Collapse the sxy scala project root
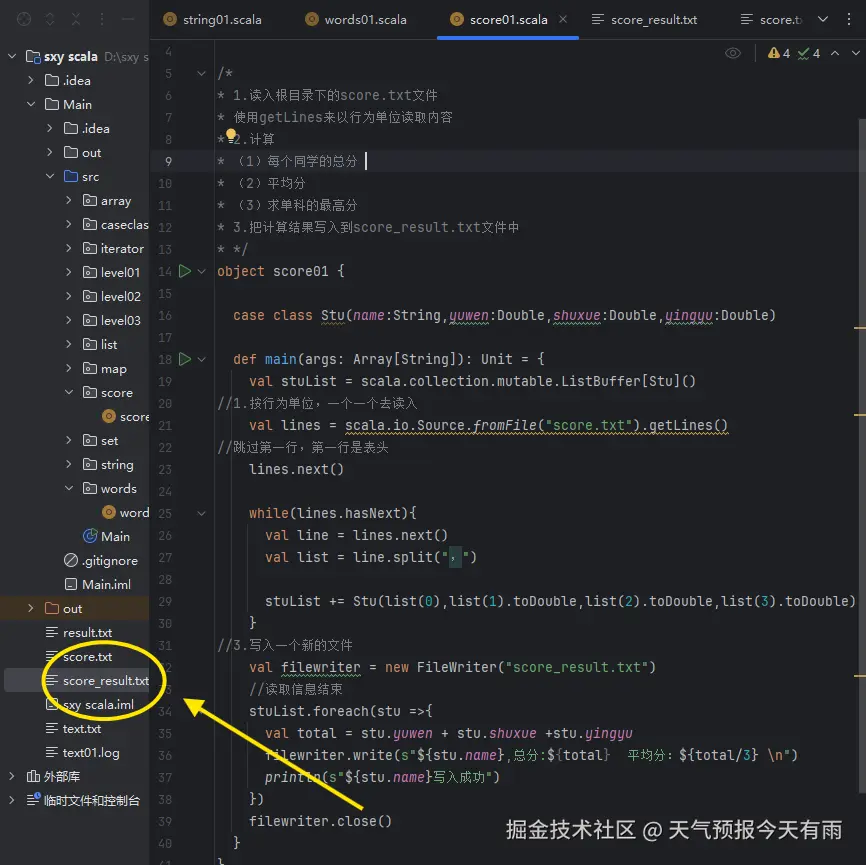The height and width of the screenshot is (865, 866). 12,56
